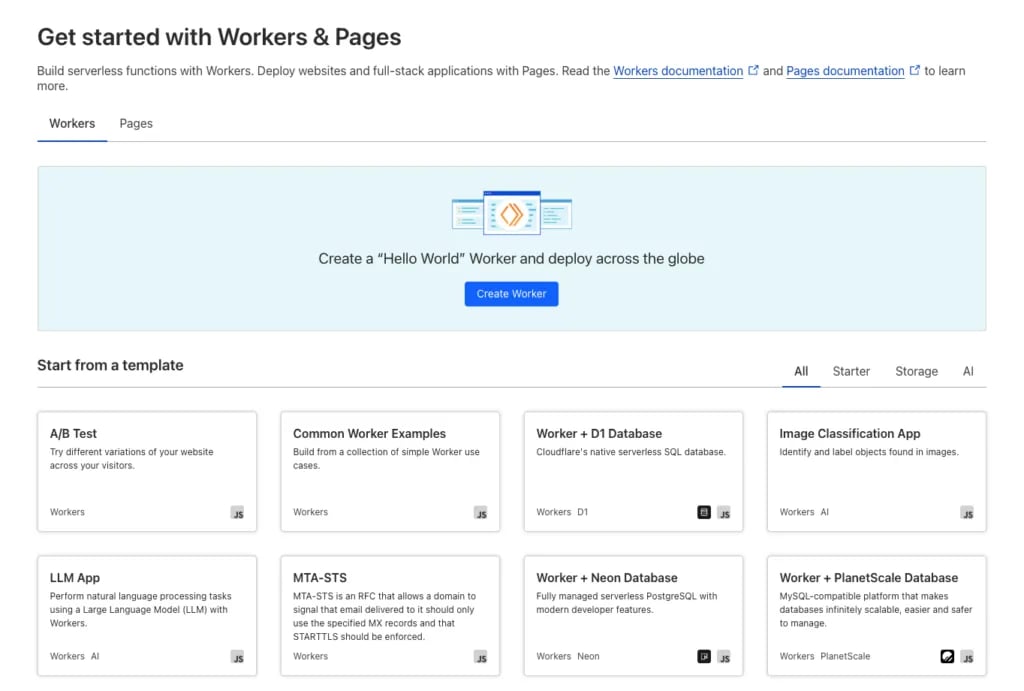Click external link icon after Pages documentation
The image size is (1024, 691).
pyautogui.click(x=914, y=70)
